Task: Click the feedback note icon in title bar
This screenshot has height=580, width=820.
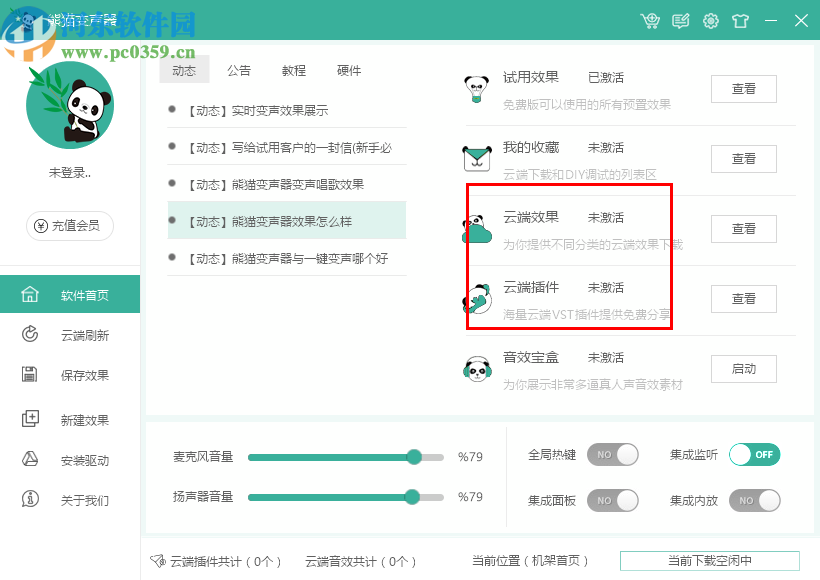Action: pyautogui.click(x=681, y=20)
